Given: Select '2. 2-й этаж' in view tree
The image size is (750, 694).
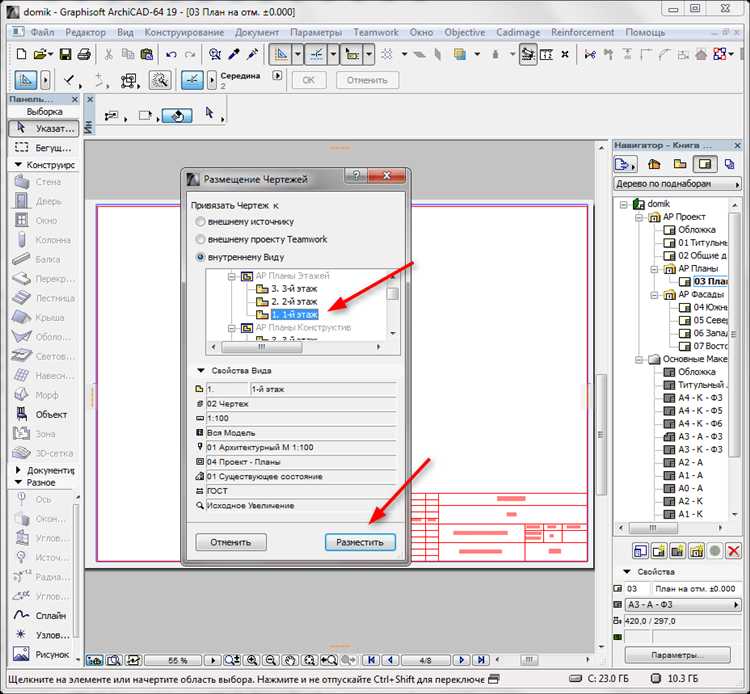Looking at the screenshot, I should click(294, 302).
